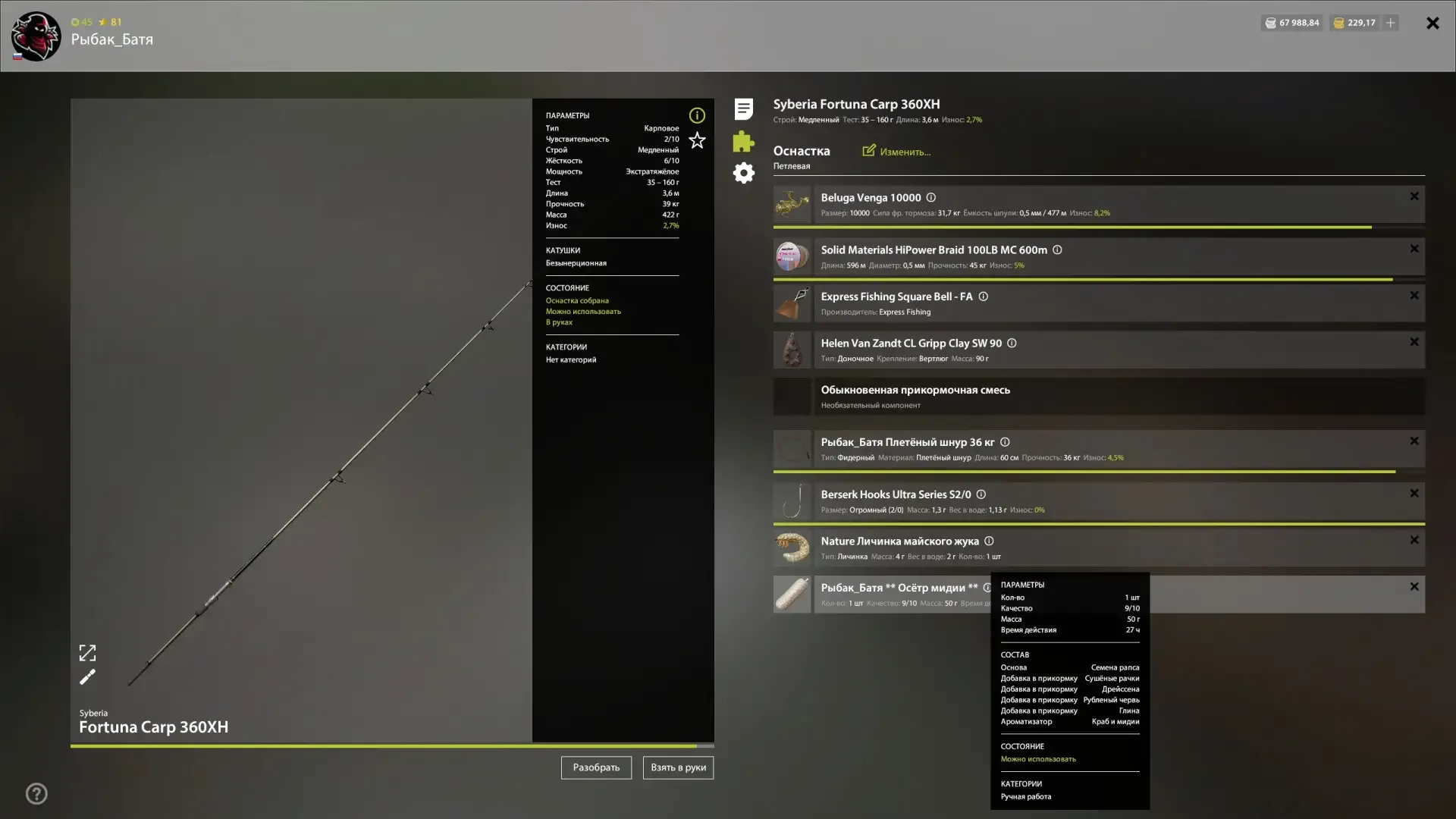Remove Nature Личинка майского жука bait
1456x819 pixels.
(1414, 540)
